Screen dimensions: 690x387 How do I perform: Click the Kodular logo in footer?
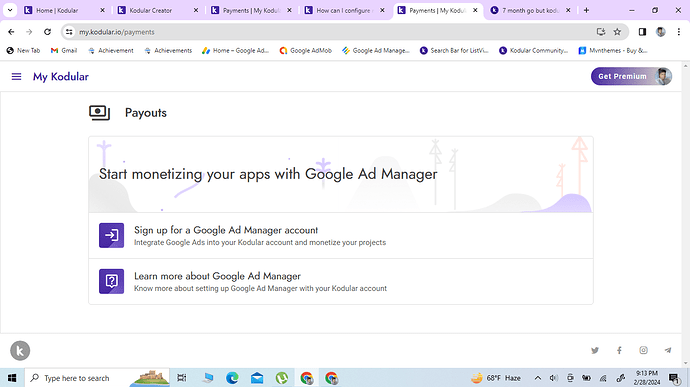pos(20,351)
